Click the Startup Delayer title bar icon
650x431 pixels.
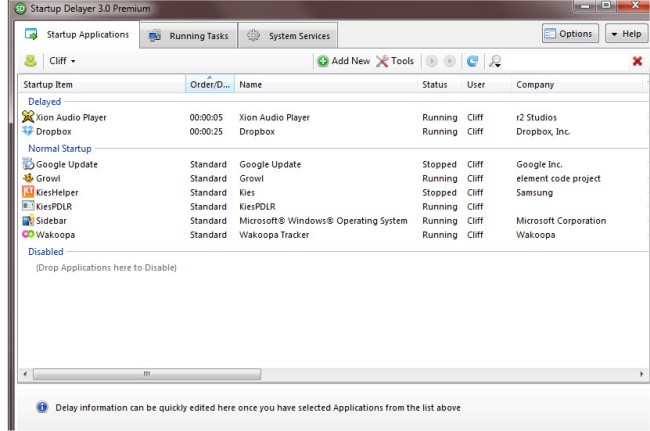pos(20,8)
